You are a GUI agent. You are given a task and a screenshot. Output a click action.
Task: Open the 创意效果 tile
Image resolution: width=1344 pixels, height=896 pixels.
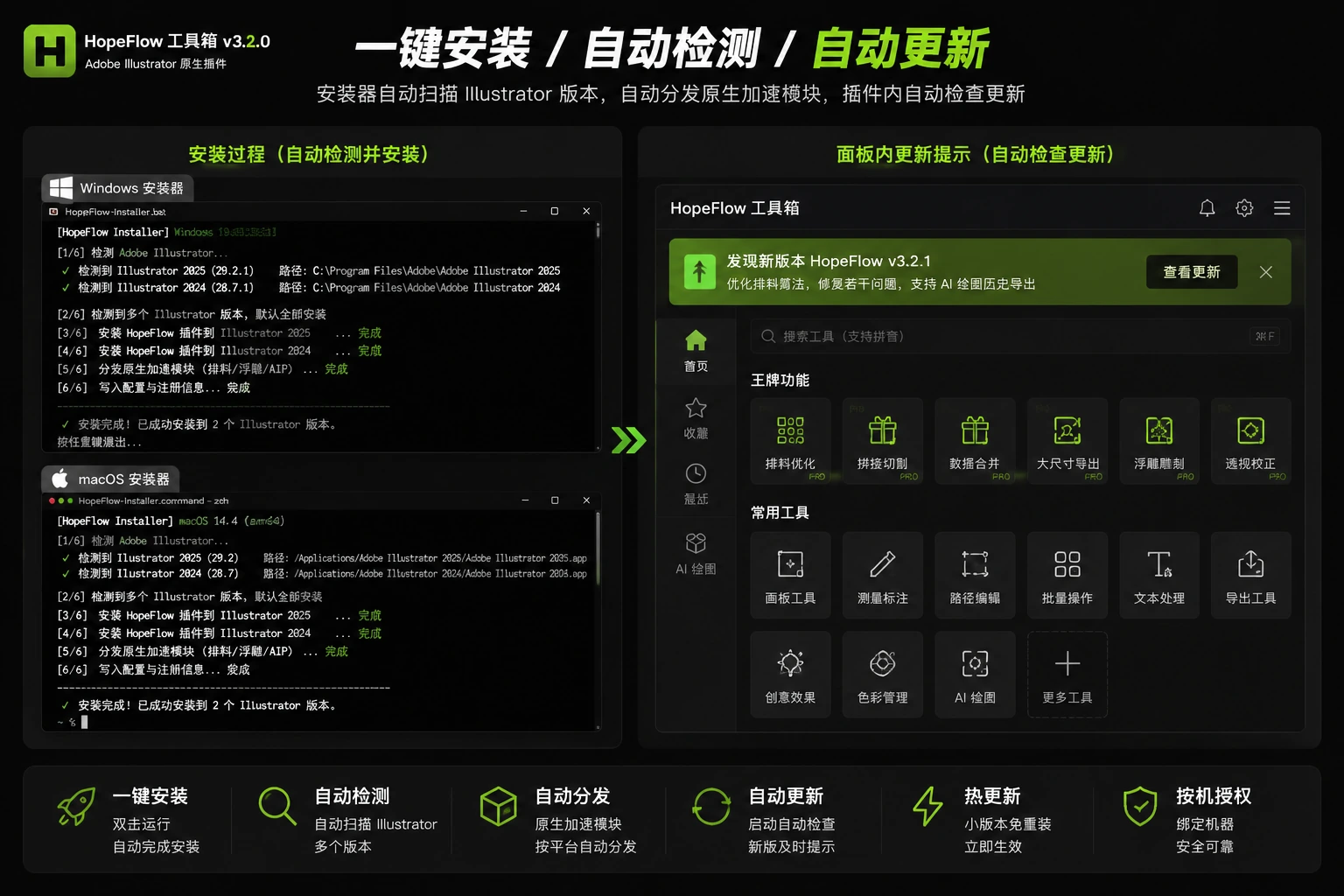(790, 675)
